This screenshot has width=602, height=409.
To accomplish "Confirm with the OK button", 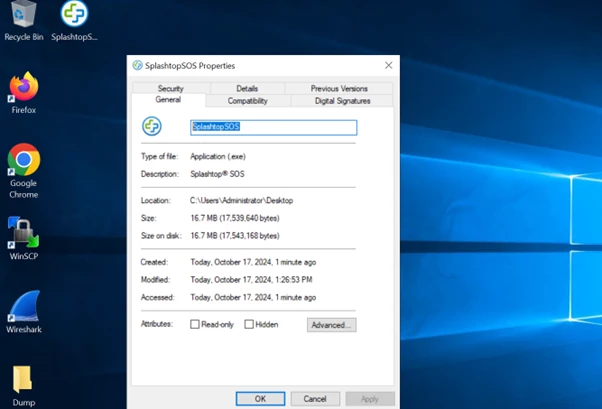I will coord(260,399).
